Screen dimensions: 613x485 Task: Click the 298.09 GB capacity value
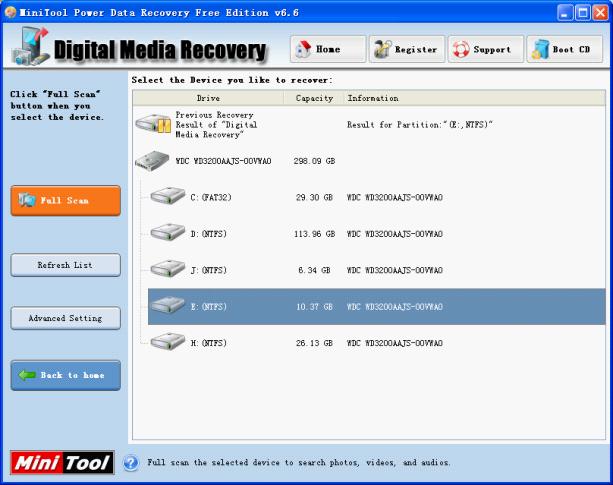(x=314, y=161)
